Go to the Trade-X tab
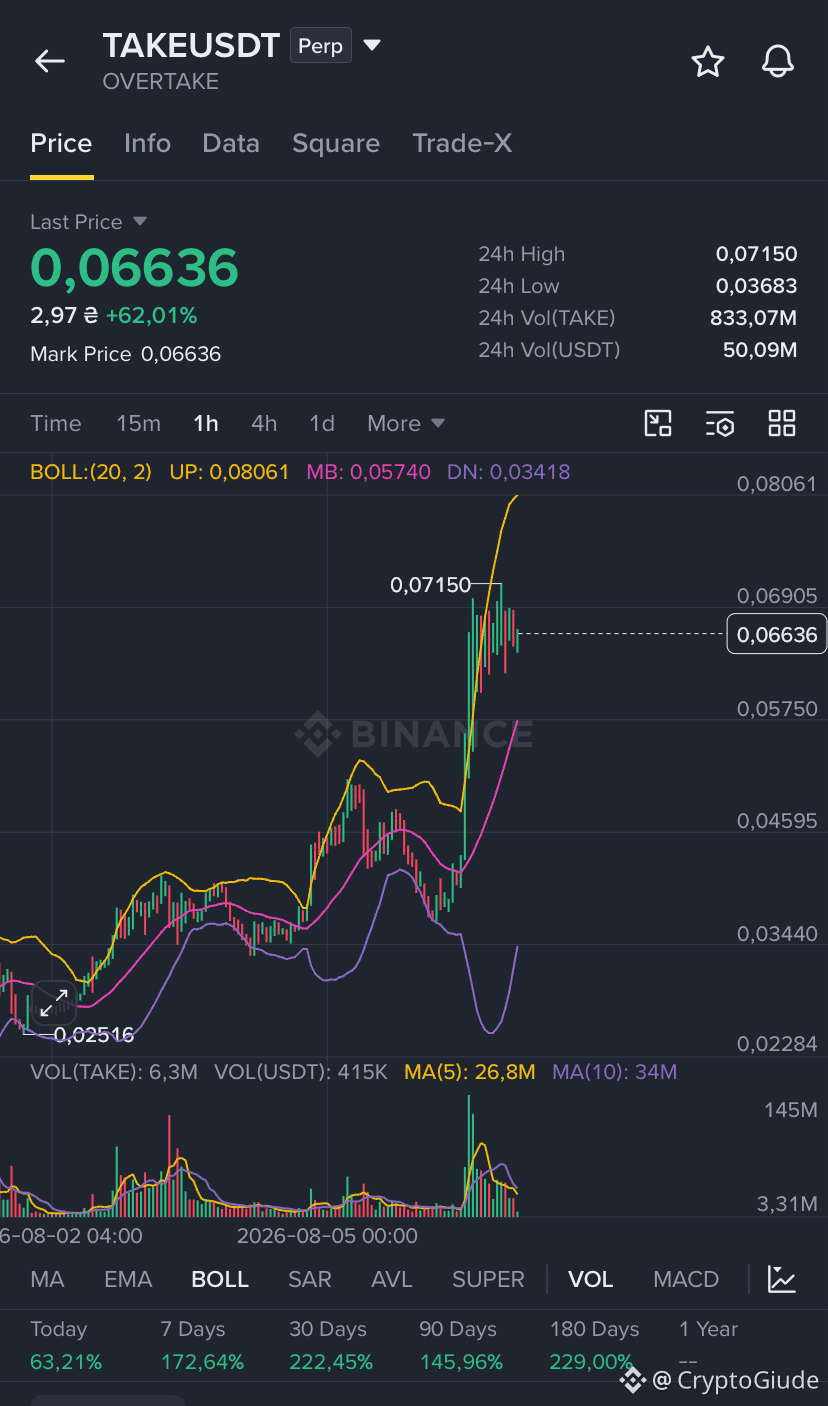 (x=462, y=143)
